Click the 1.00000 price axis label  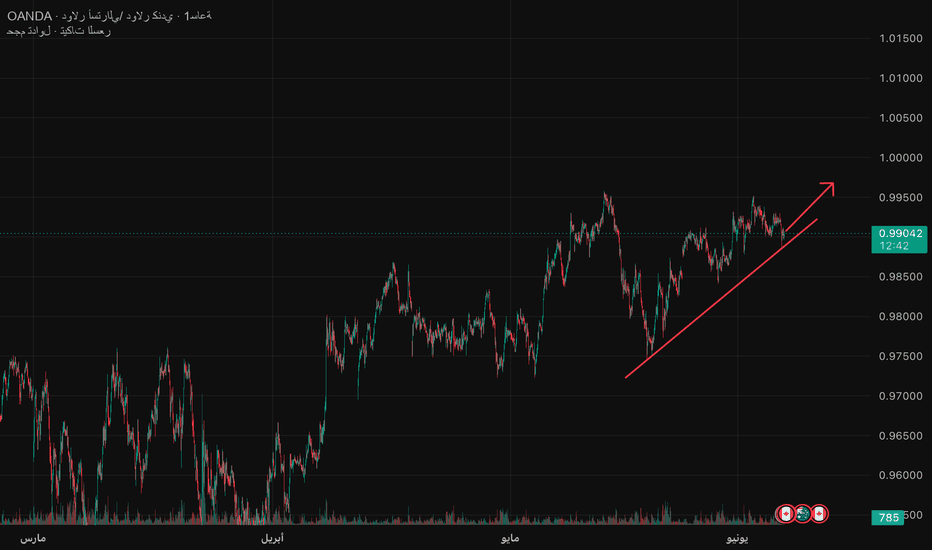pyautogui.click(x=900, y=158)
